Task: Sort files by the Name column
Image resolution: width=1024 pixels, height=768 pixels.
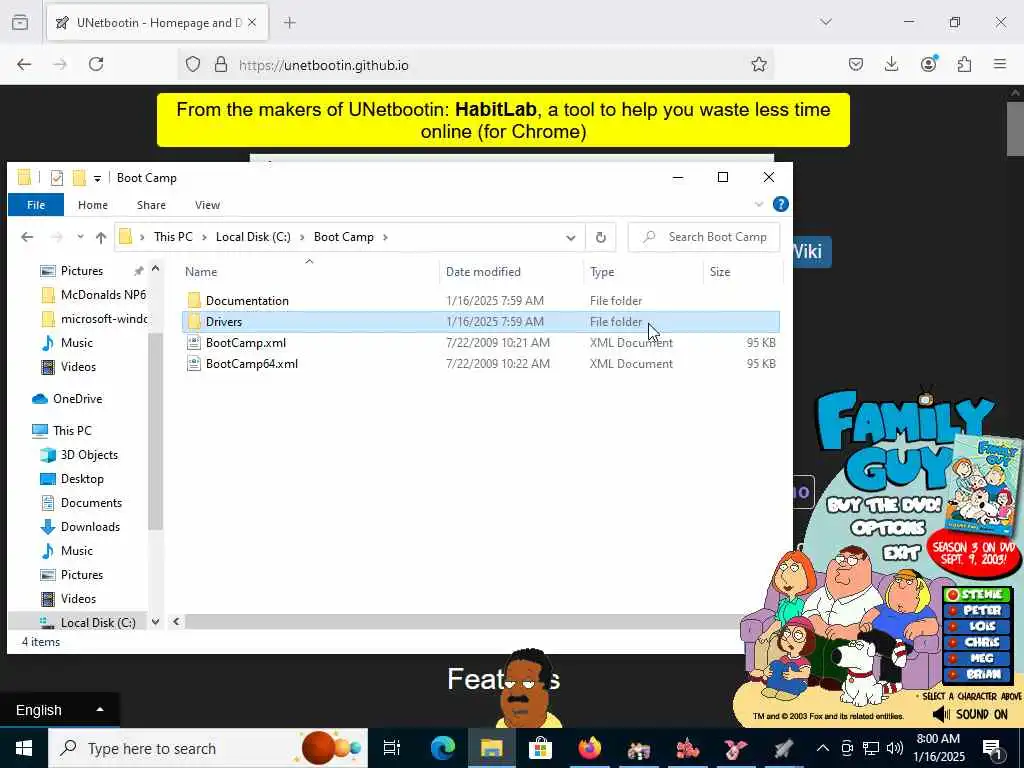Action: tap(201, 272)
